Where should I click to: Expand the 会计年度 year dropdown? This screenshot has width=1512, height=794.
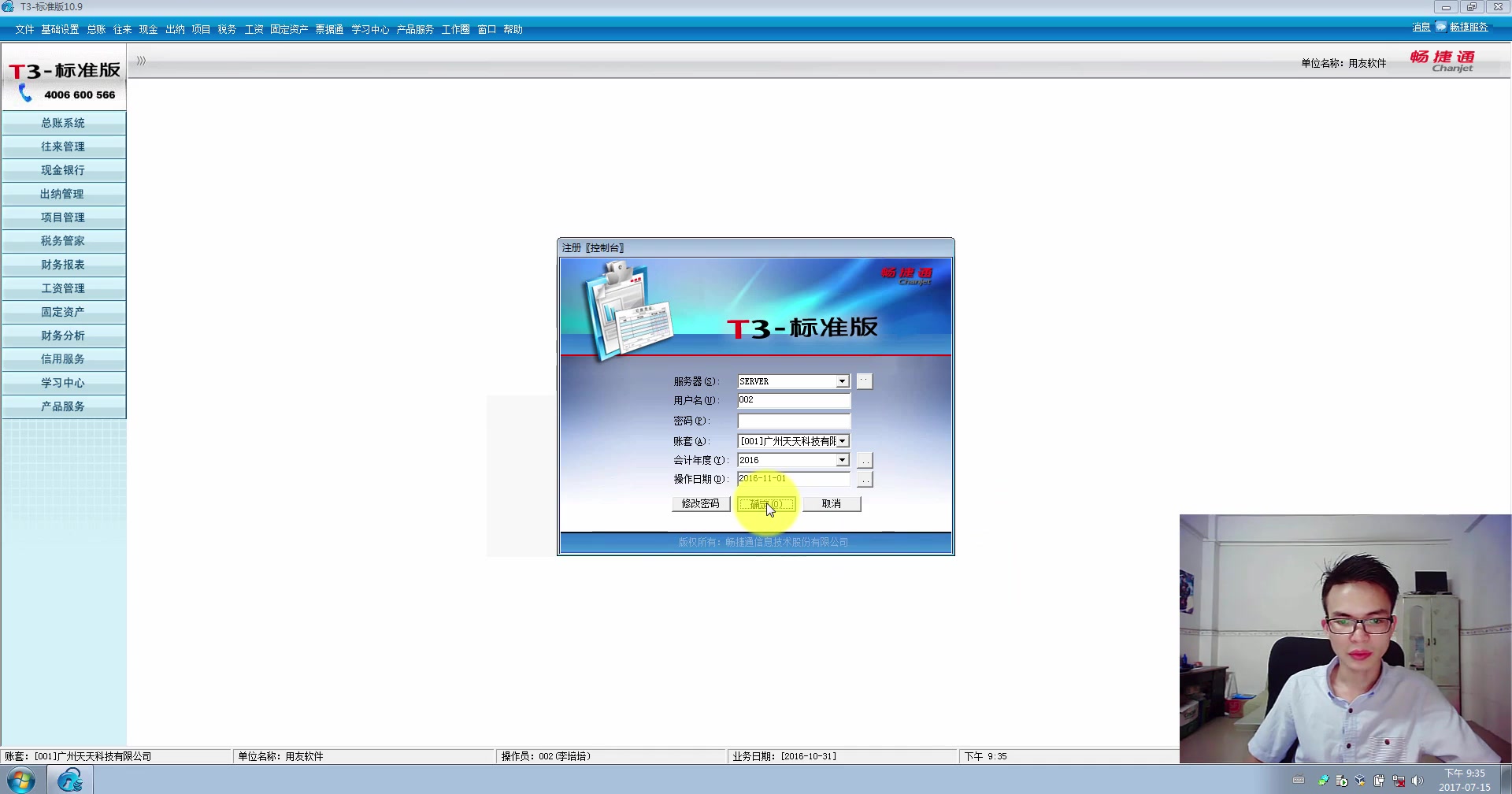[842, 460]
